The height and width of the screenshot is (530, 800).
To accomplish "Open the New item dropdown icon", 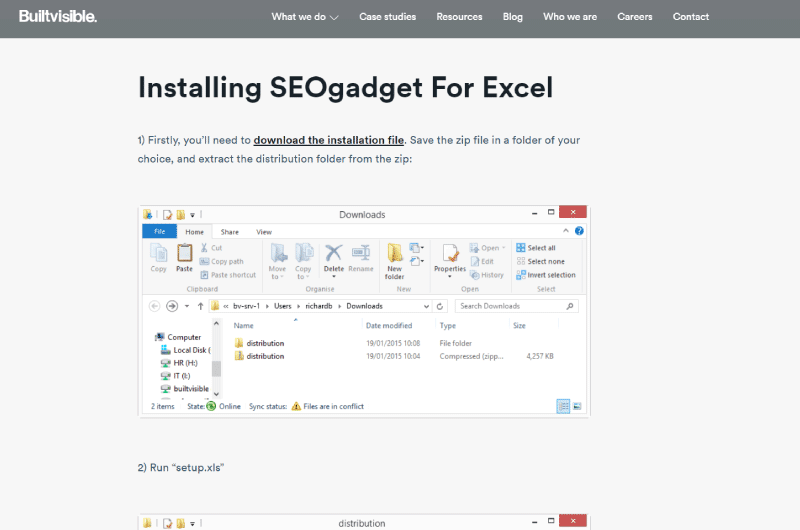I will tap(417, 248).
